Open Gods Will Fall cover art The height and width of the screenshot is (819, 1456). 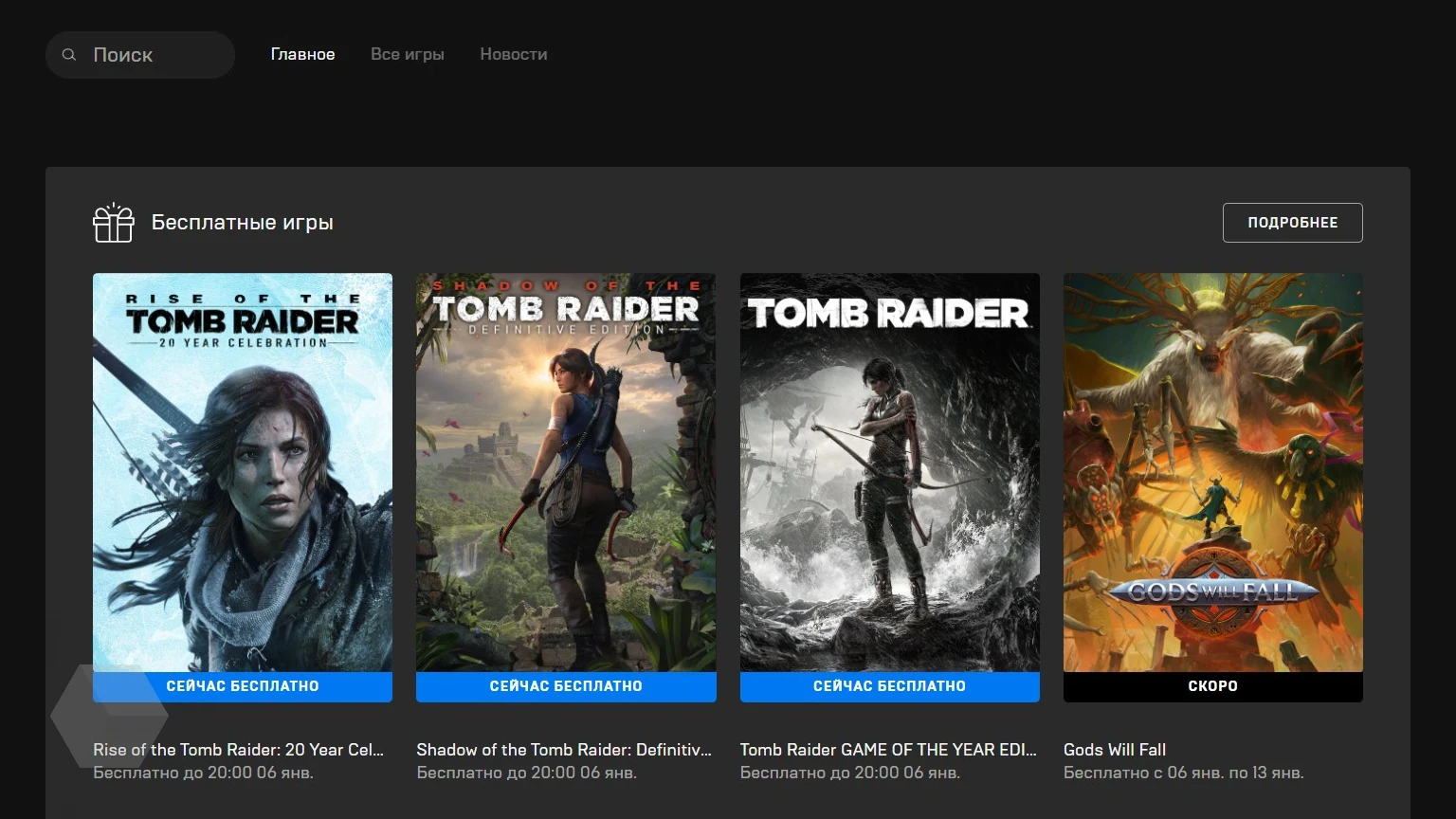click(x=1213, y=473)
